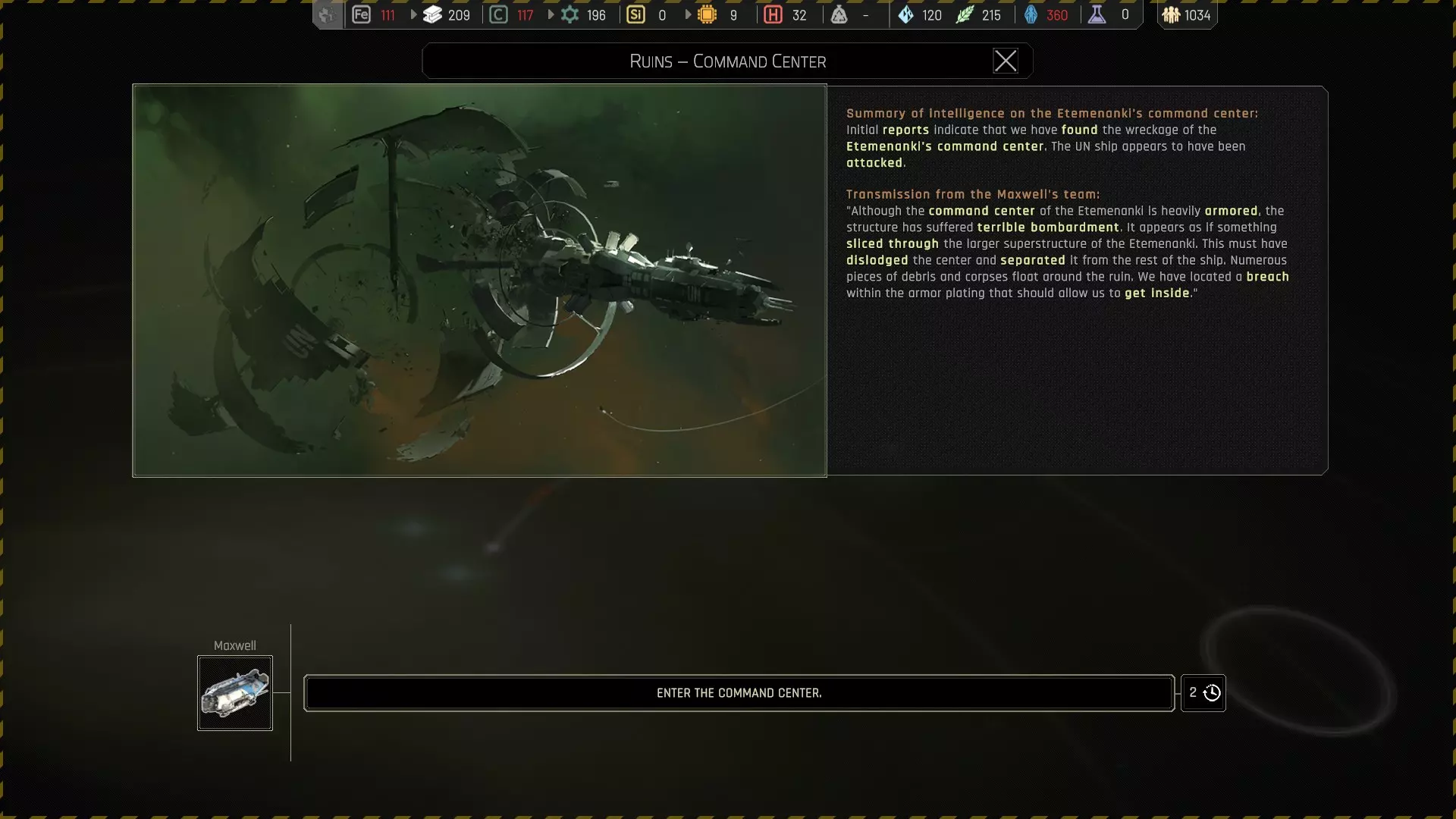Click the iron (Fe) resource icon
This screenshot has height=819, width=1456.
click(x=362, y=14)
